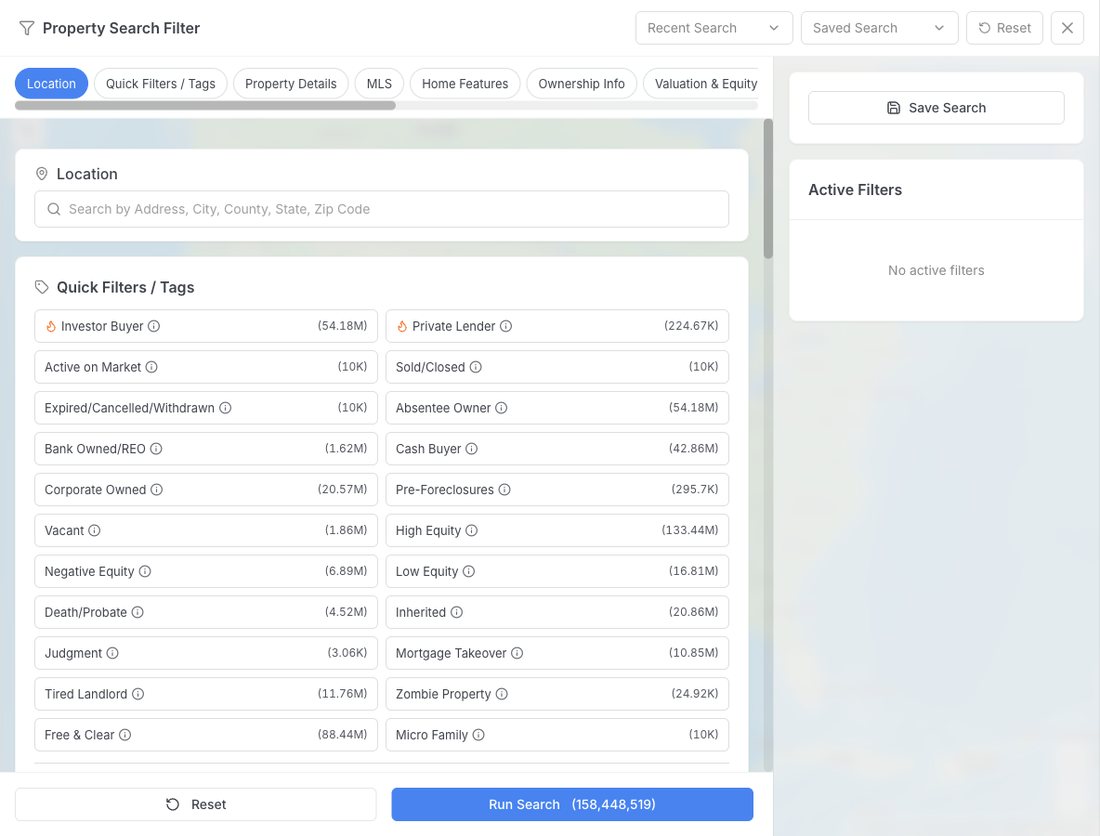The height and width of the screenshot is (836, 1100).
Task: Open the Saved Search dropdown
Action: point(879,28)
